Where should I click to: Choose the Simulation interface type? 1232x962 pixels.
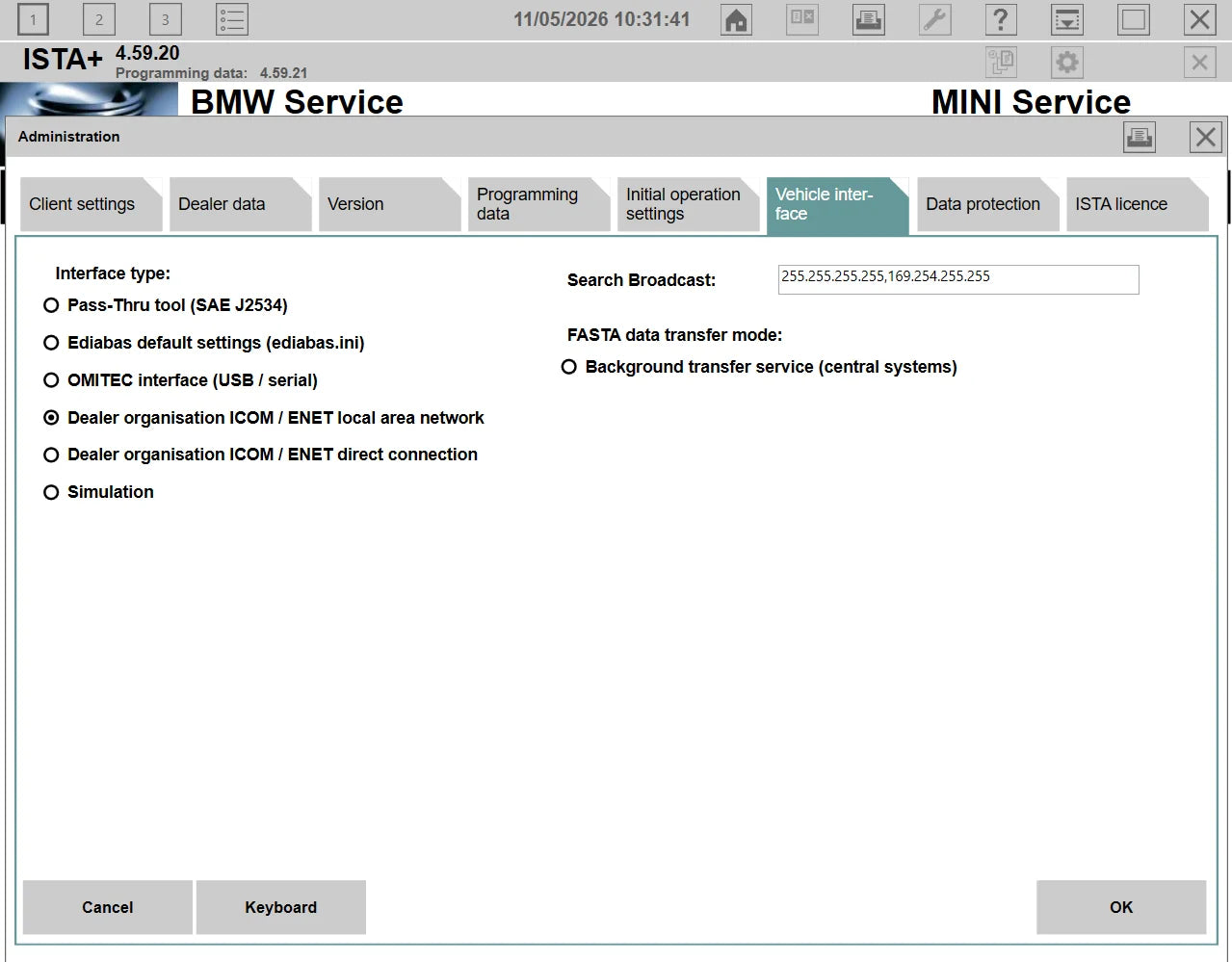point(99,492)
